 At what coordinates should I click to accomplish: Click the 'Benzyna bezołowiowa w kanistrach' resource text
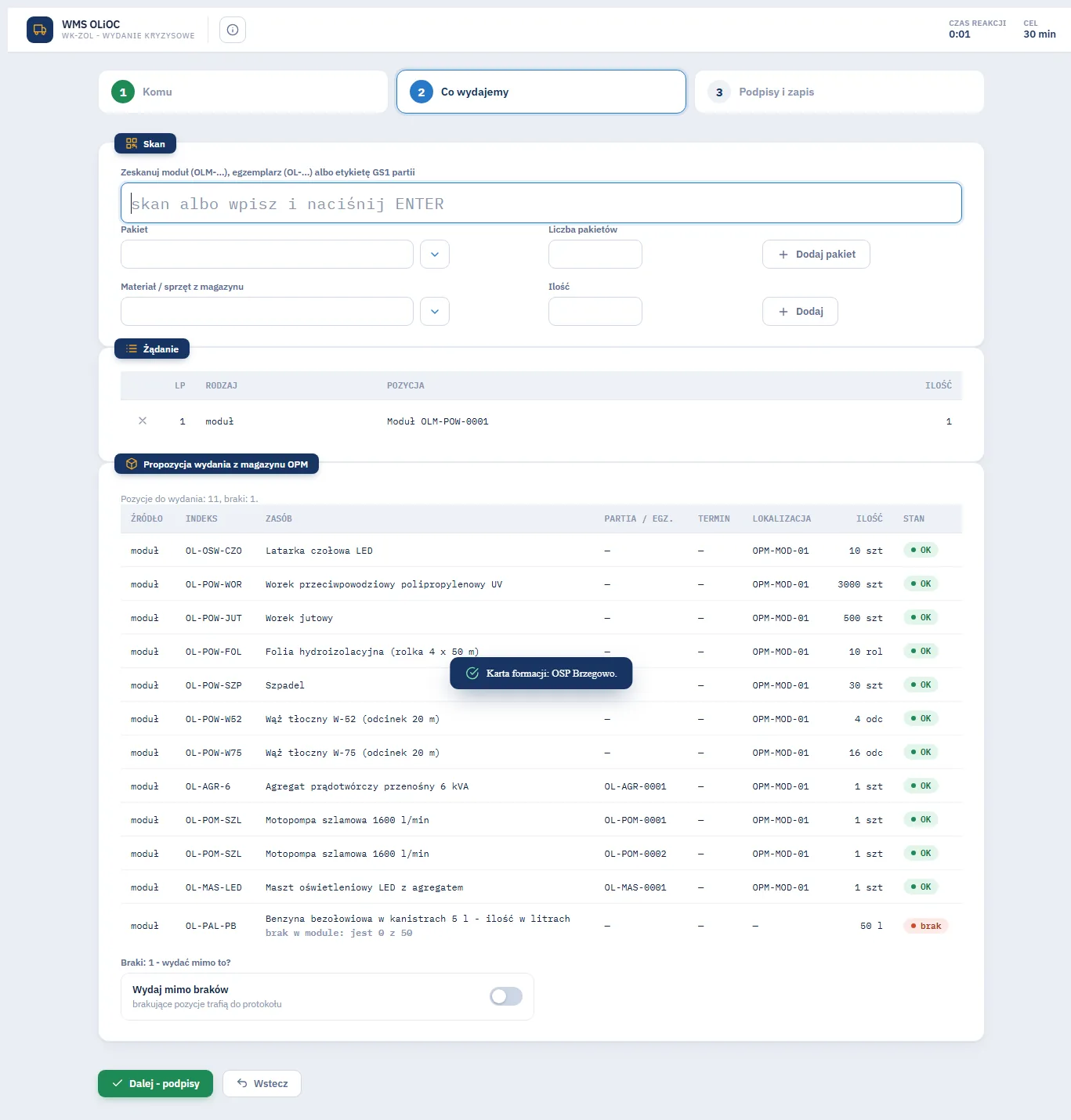click(418, 919)
